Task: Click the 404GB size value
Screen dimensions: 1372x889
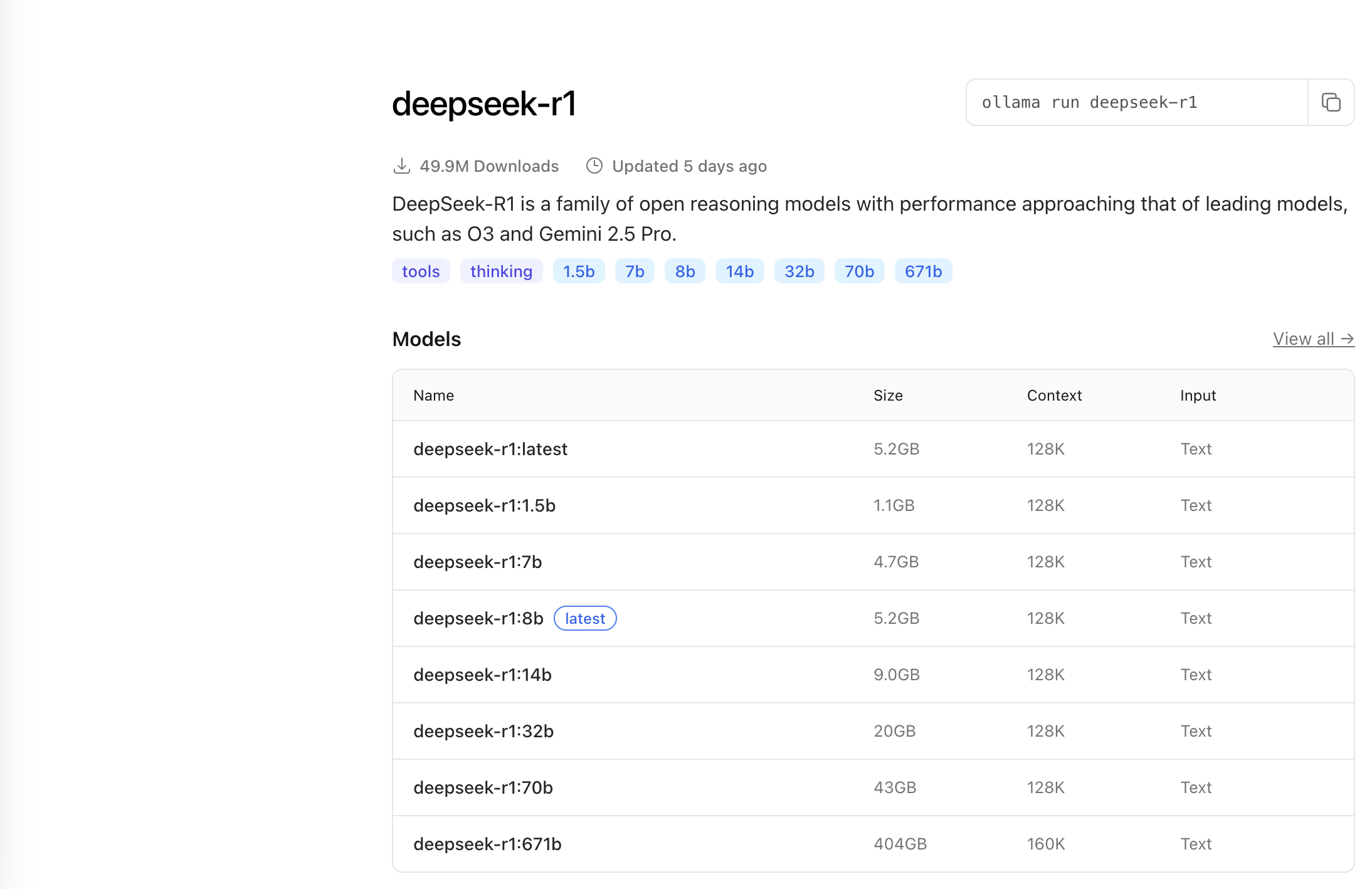Action: pyautogui.click(x=900, y=844)
